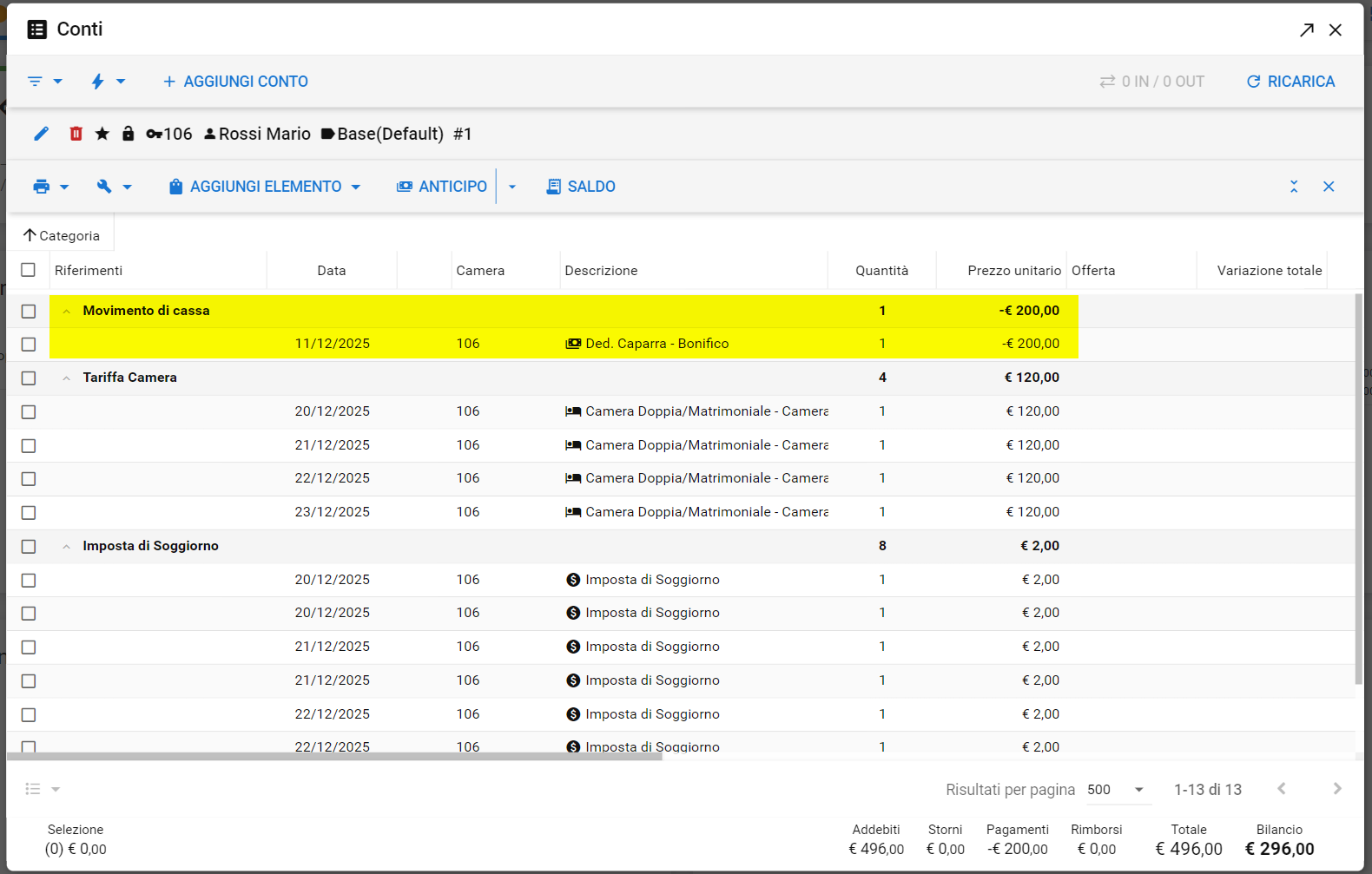Click the padlock lock account icon
This screenshot has width=1372, height=874.
click(129, 134)
